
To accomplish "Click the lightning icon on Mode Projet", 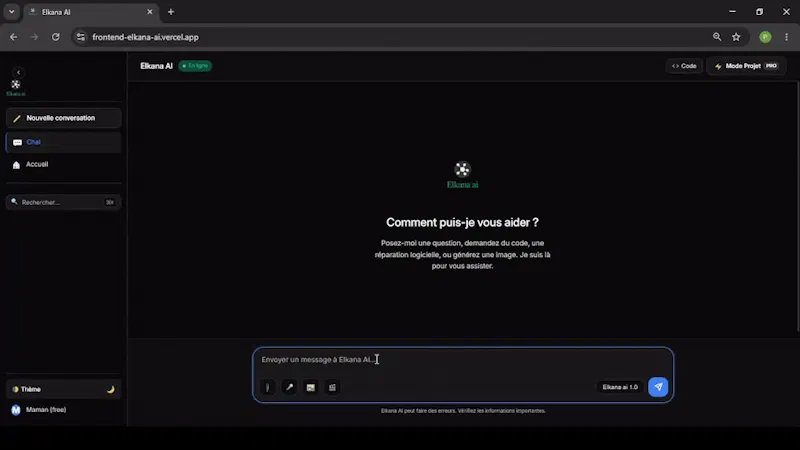I will point(718,66).
